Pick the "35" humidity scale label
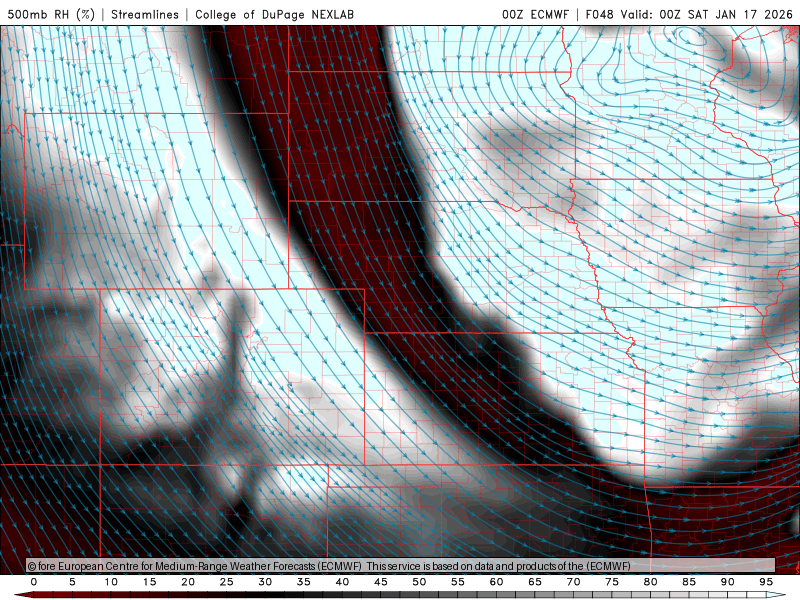This screenshot has width=800, height=600. (x=303, y=582)
